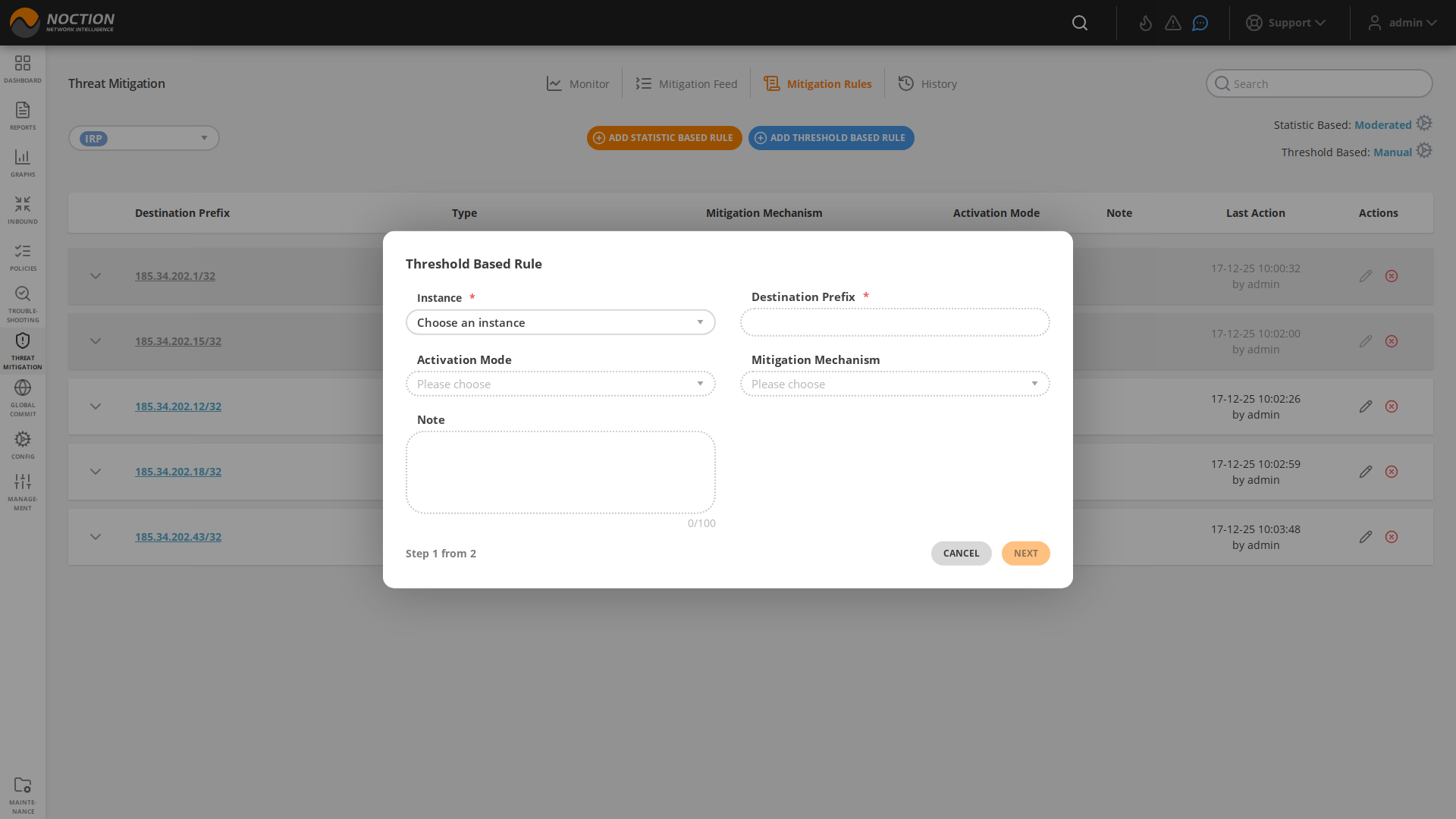1456x819 pixels.
Task: Open the gear settings beside Statistic Based
Action: click(1425, 123)
